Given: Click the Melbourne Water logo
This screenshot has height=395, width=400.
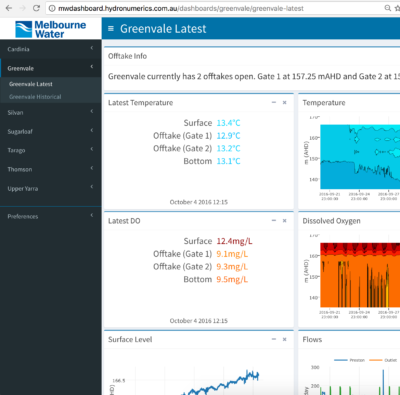Looking at the screenshot, I should pyautogui.click(x=51, y=29).
